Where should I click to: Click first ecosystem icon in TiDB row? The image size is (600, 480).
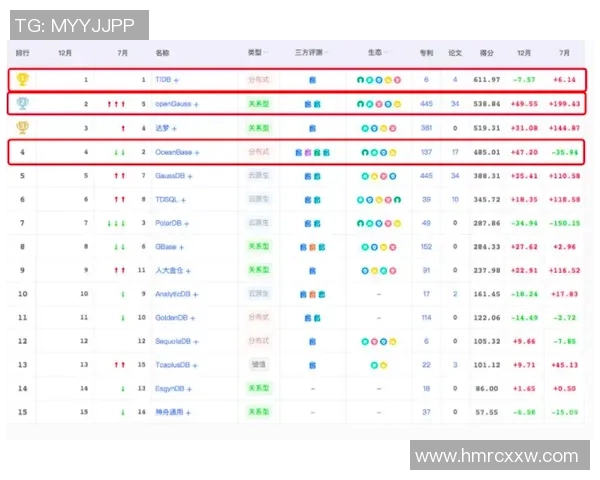click(x=362, y=79)
